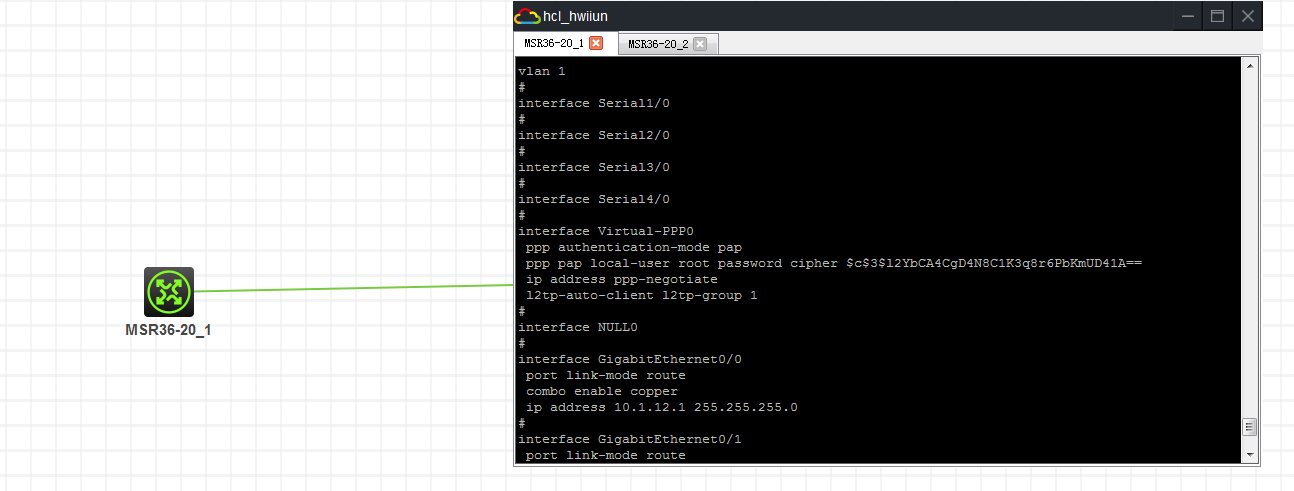Click the 'interface Serial2/0' line

click(x=594, y=135)
